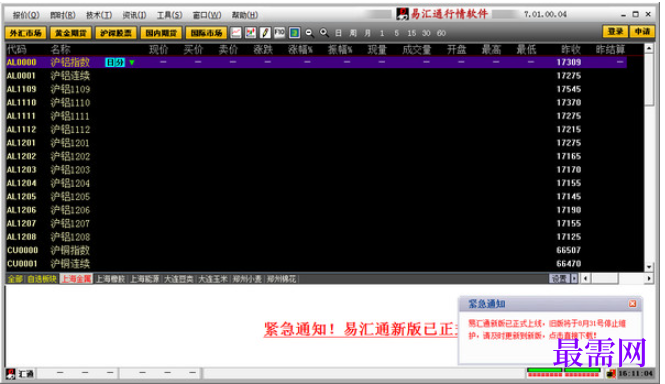The height and width of the screenshot is (384, 665).
Task: Open the 工具(S) menu
Action: click(170, 15)
